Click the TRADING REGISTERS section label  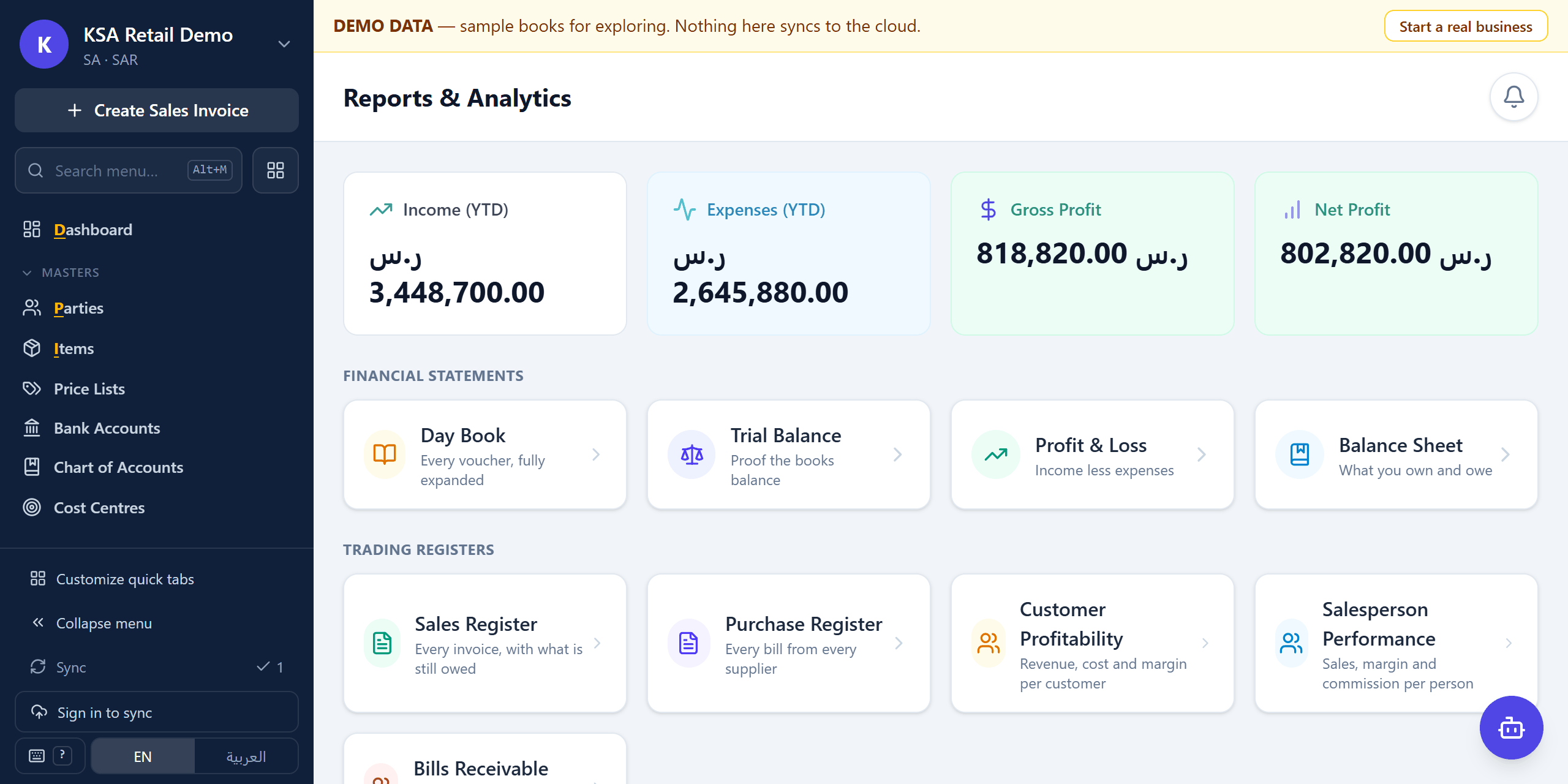point(418,549)
